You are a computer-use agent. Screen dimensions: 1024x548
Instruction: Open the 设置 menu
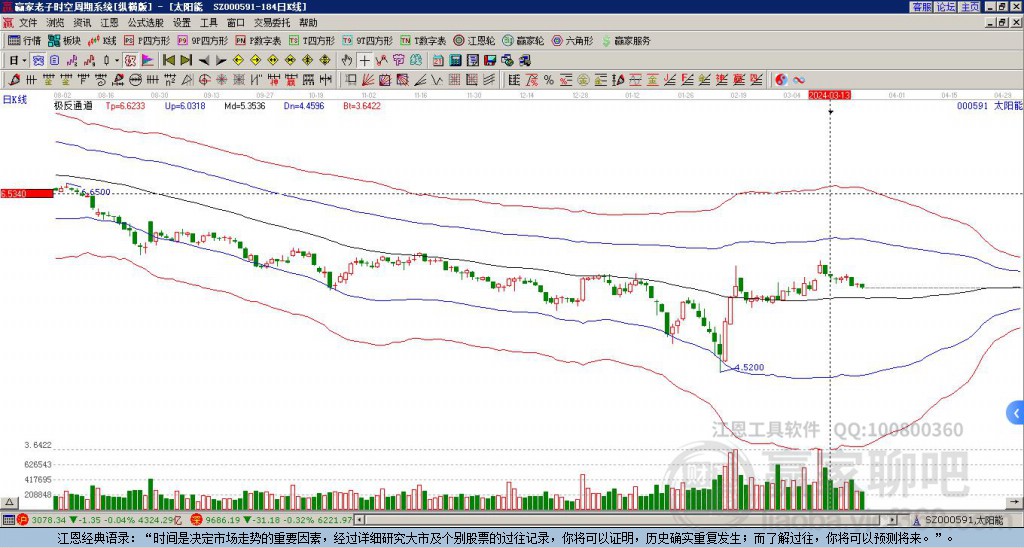pos(182,23)
